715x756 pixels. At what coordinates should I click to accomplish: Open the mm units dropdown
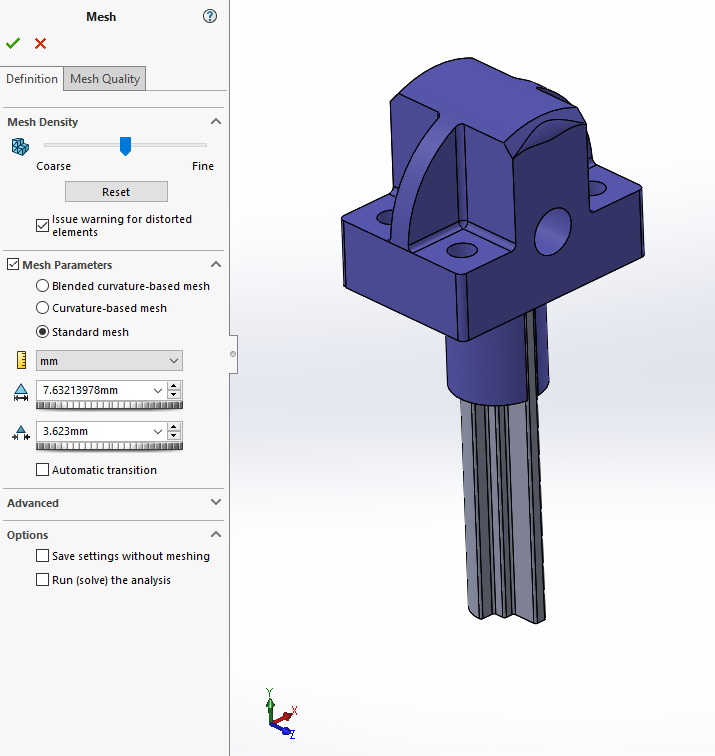click(x=109, y=360)
